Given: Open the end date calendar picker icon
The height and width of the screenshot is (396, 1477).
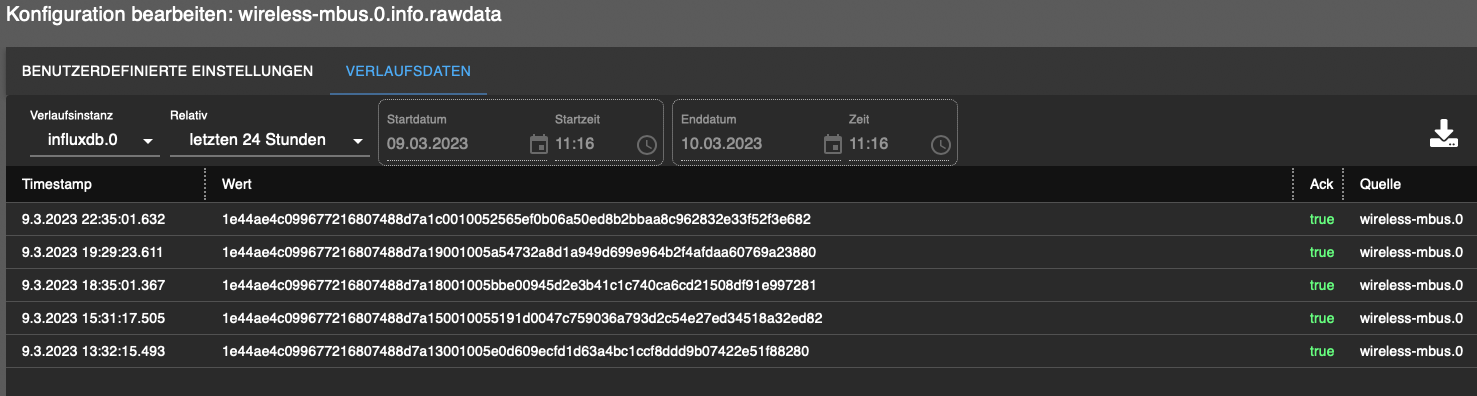Looking at the screenshot, I should [x=832, y=144].
